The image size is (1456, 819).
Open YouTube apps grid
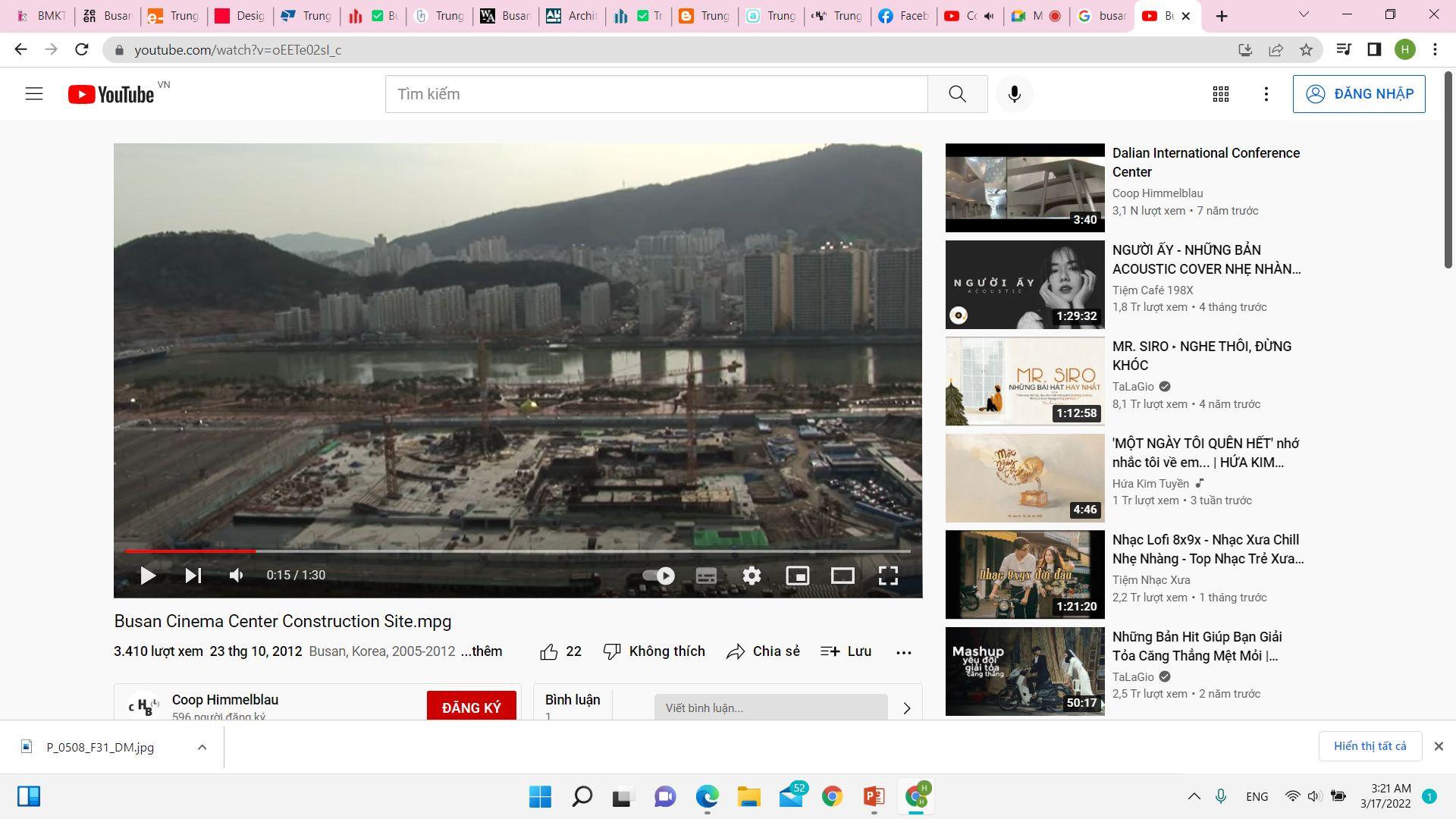click(1220, 94)
